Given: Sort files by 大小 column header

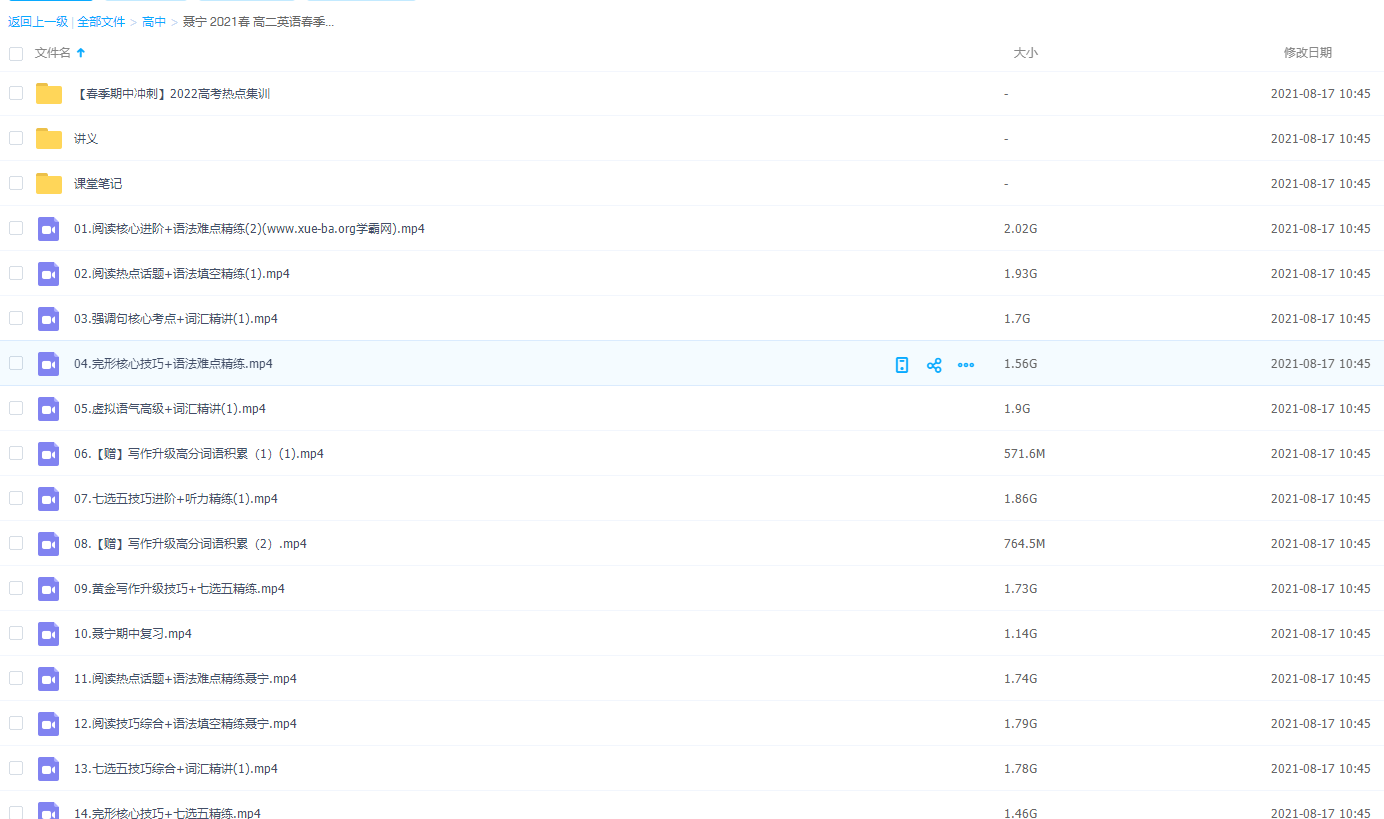Looking at the screenshot, I should click(x=1025, y=53).
